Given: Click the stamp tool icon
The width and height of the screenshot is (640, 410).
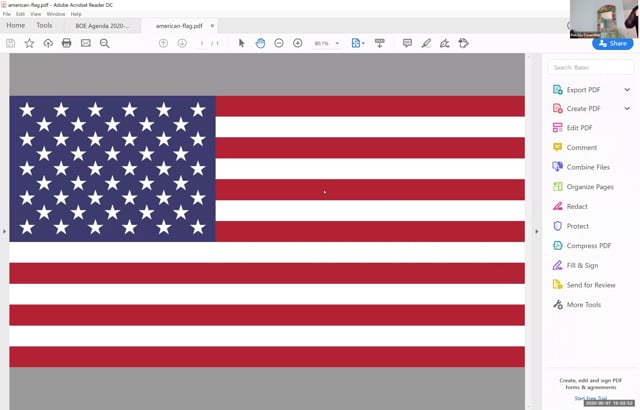Looking at the screenshot, I should click(x=463, y=43).
